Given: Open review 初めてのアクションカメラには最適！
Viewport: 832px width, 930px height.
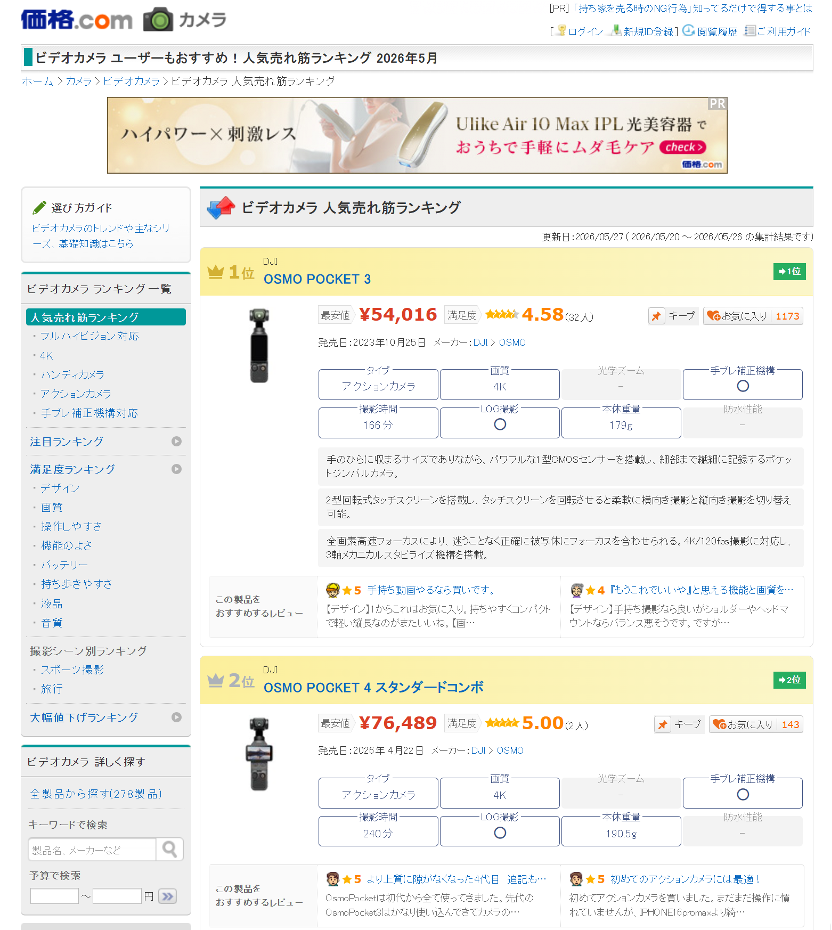Looking at the screenshot, I should coord(686,880).
